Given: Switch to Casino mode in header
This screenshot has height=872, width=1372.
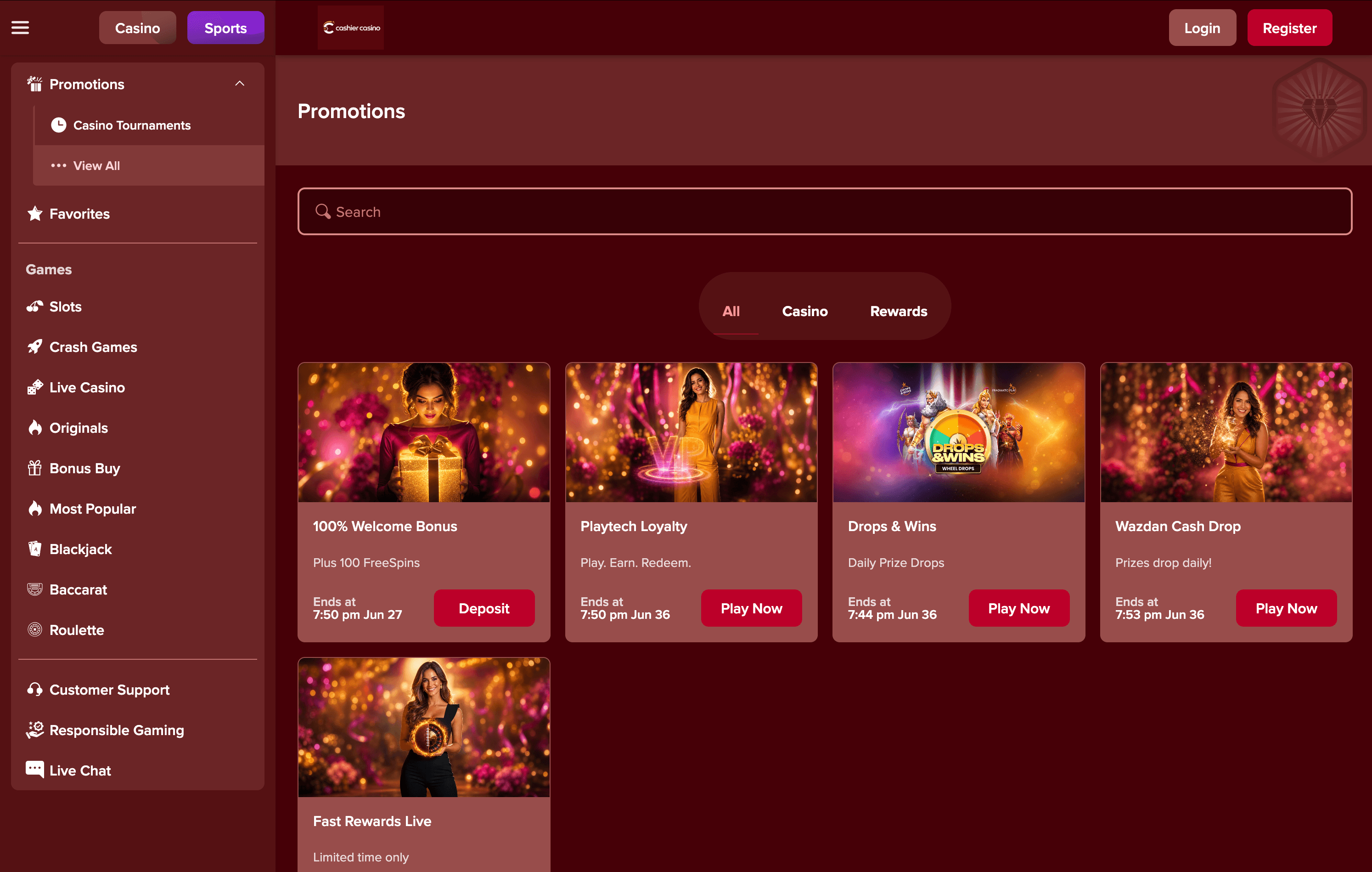Looking at the screenshot, I should (x=137, y=28).
